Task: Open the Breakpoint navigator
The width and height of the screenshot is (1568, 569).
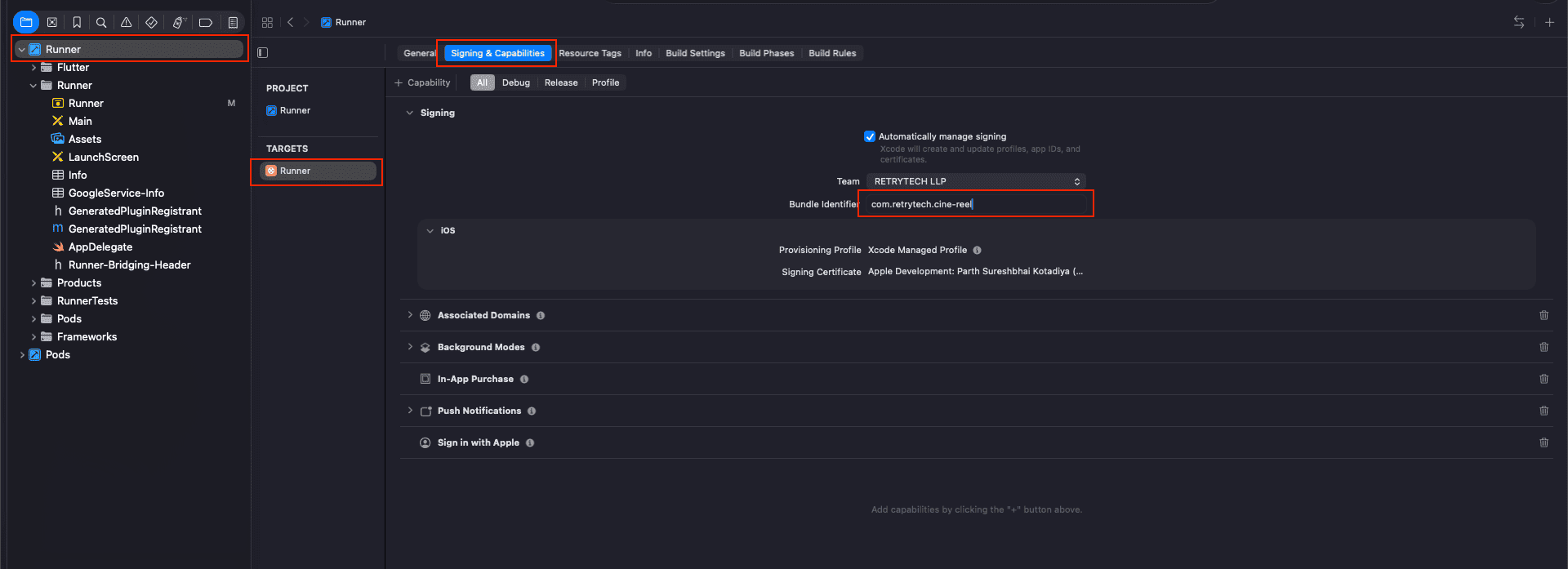Action: (x=206, y=23)
